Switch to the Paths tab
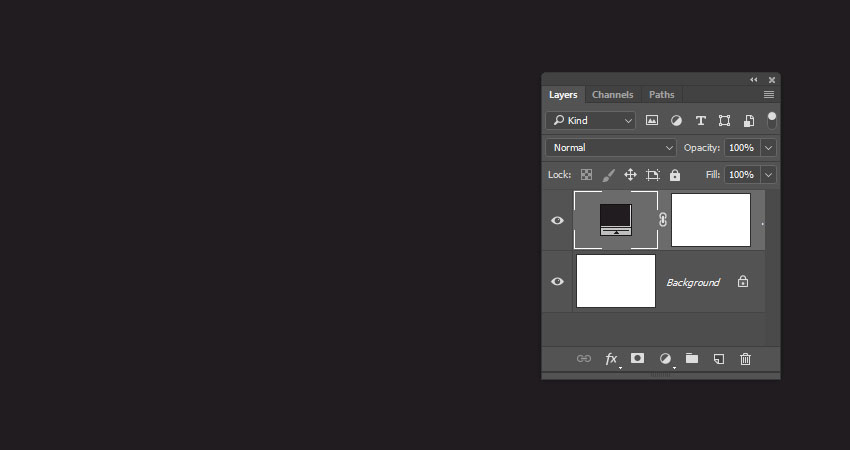This screenshot has height=450, width=850. [661, 95]
